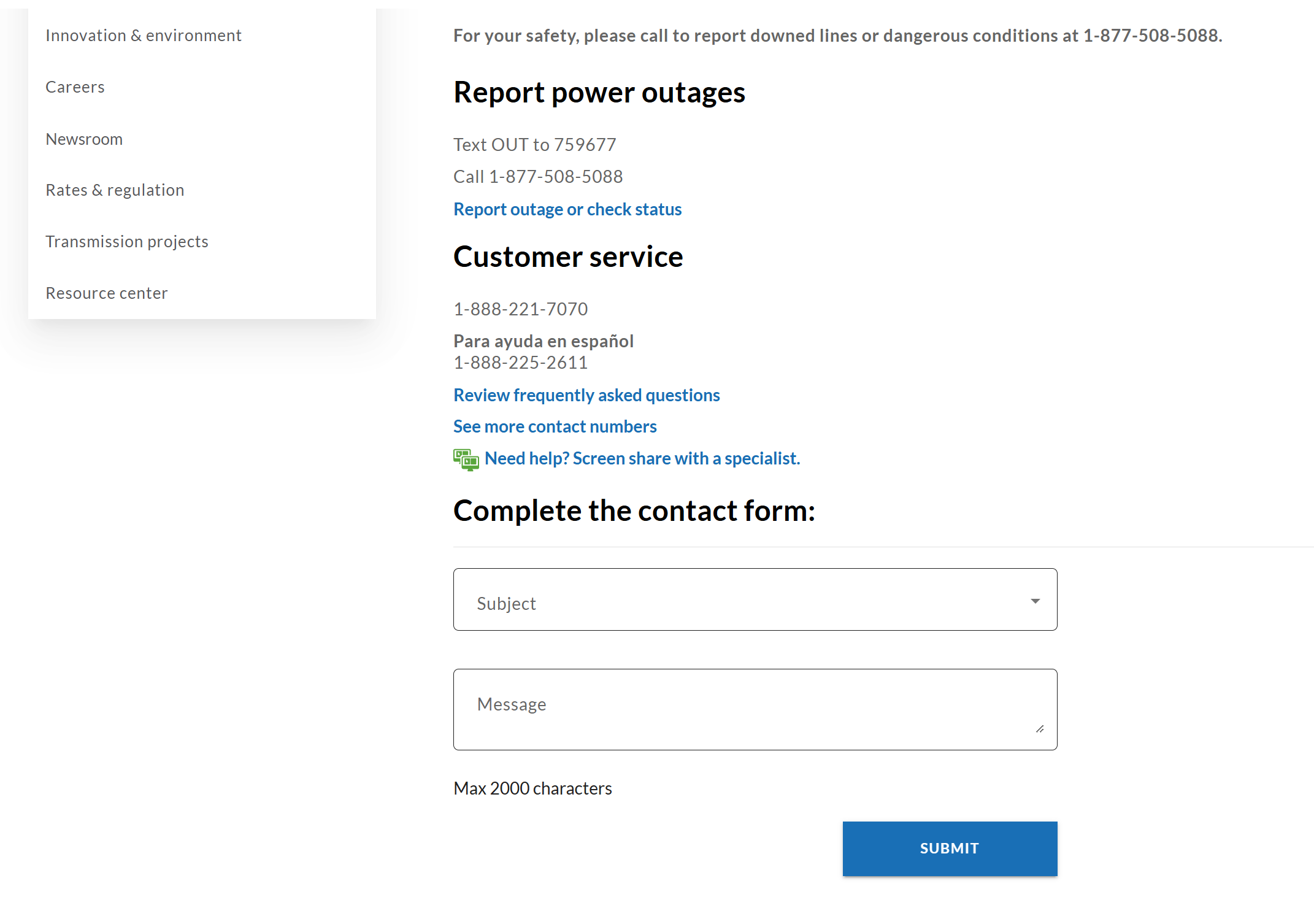
Task: Click 'Report power outages' heading
Action: (x=599, y=93)
